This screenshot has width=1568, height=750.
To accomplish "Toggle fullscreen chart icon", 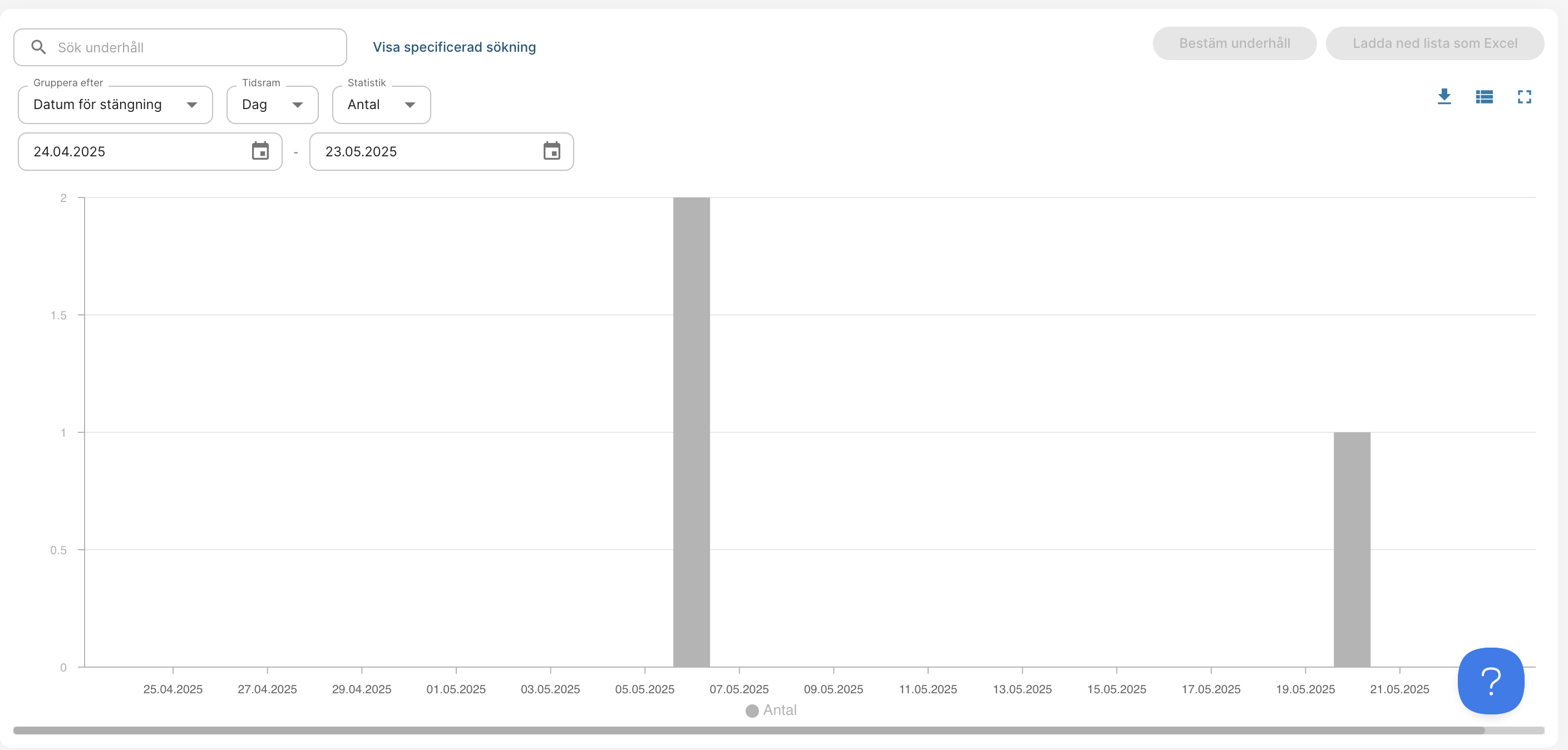I will pyautogui.click(x=1524, y=97).
